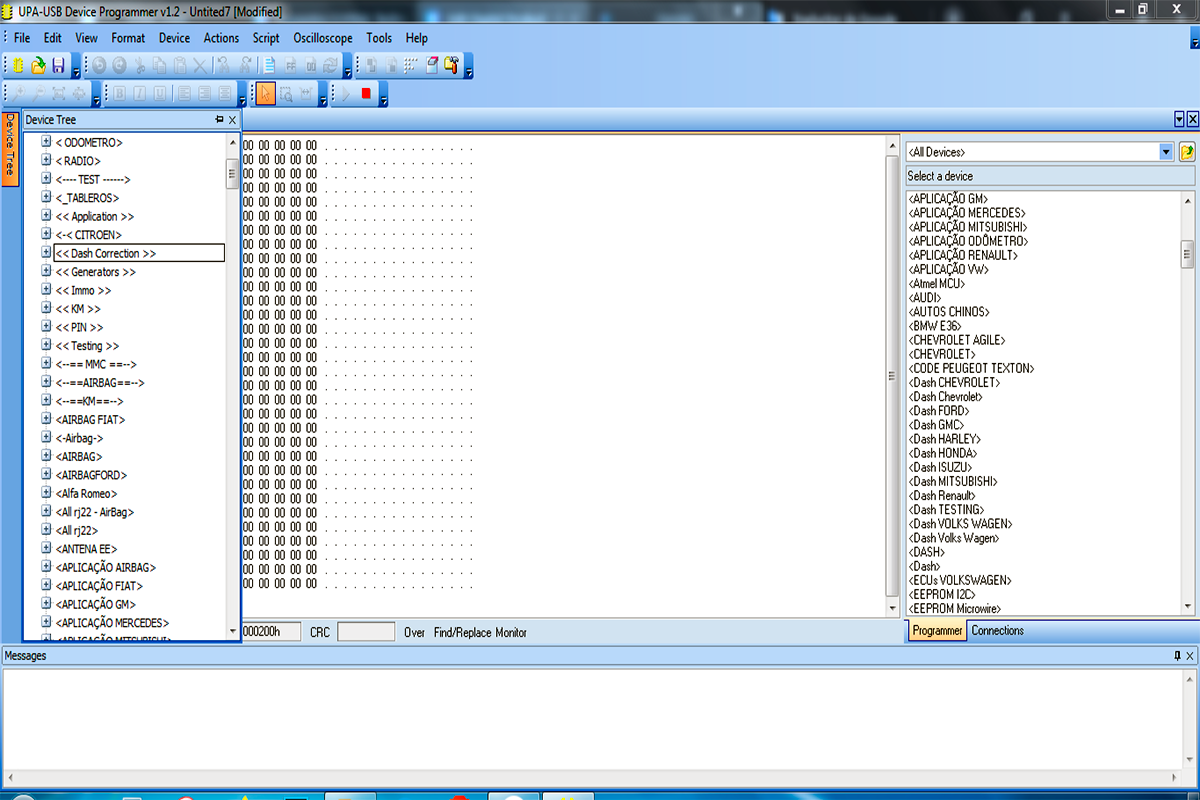Open the Device menu
This screenshot has width=1200, height=800.
coord(174,38)
